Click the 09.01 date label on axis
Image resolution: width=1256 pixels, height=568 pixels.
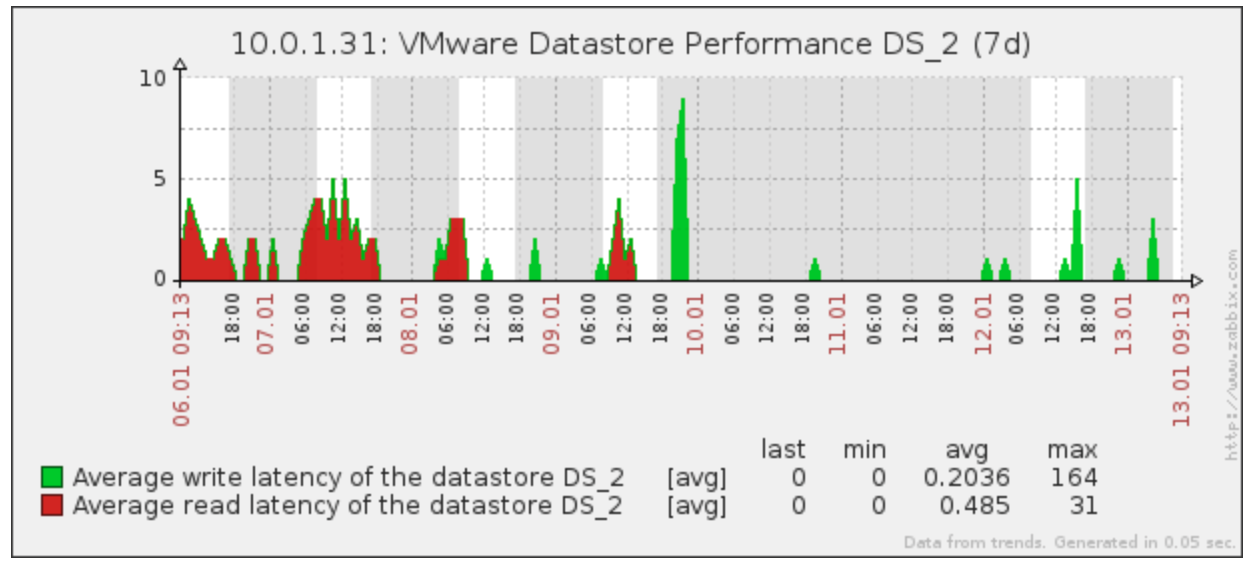[x=552, y=323]
